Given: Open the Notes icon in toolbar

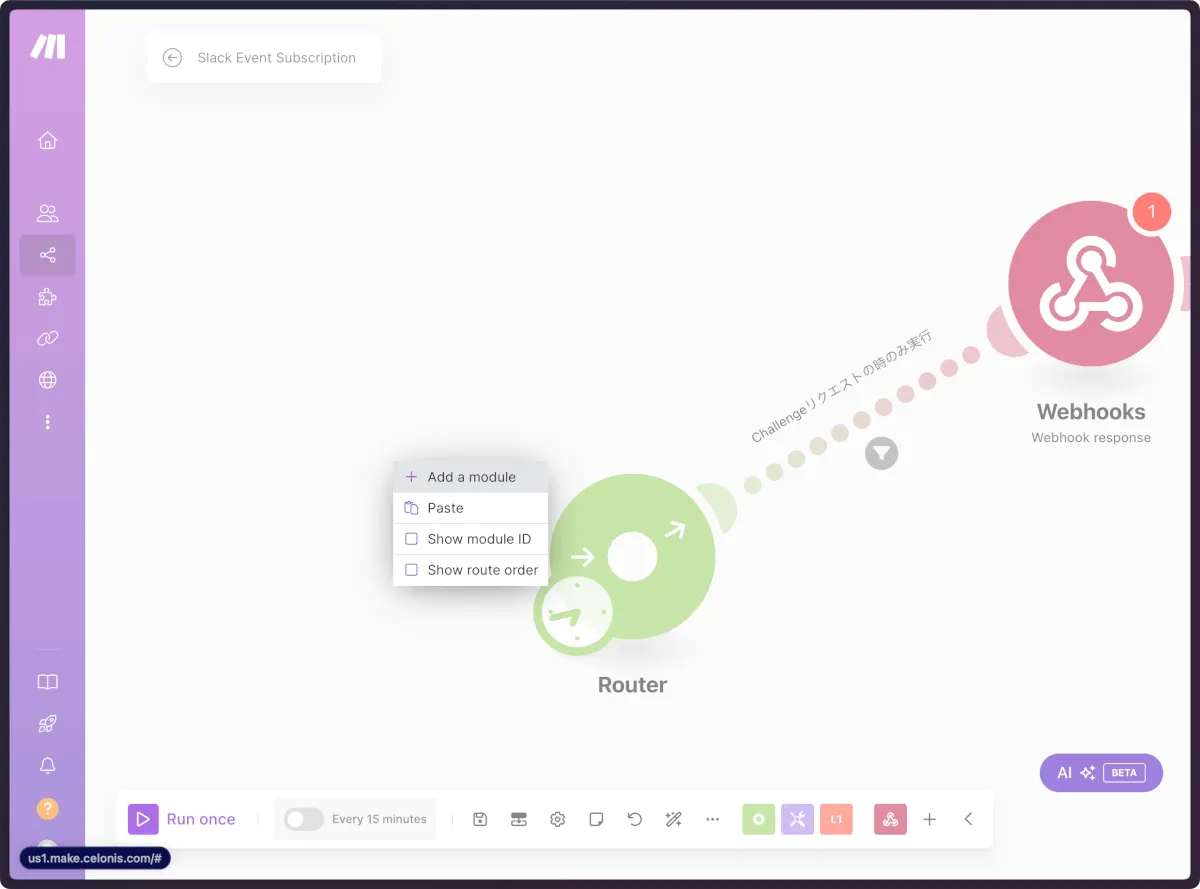Looking at the screenshot, I should [x=596, y=819].
